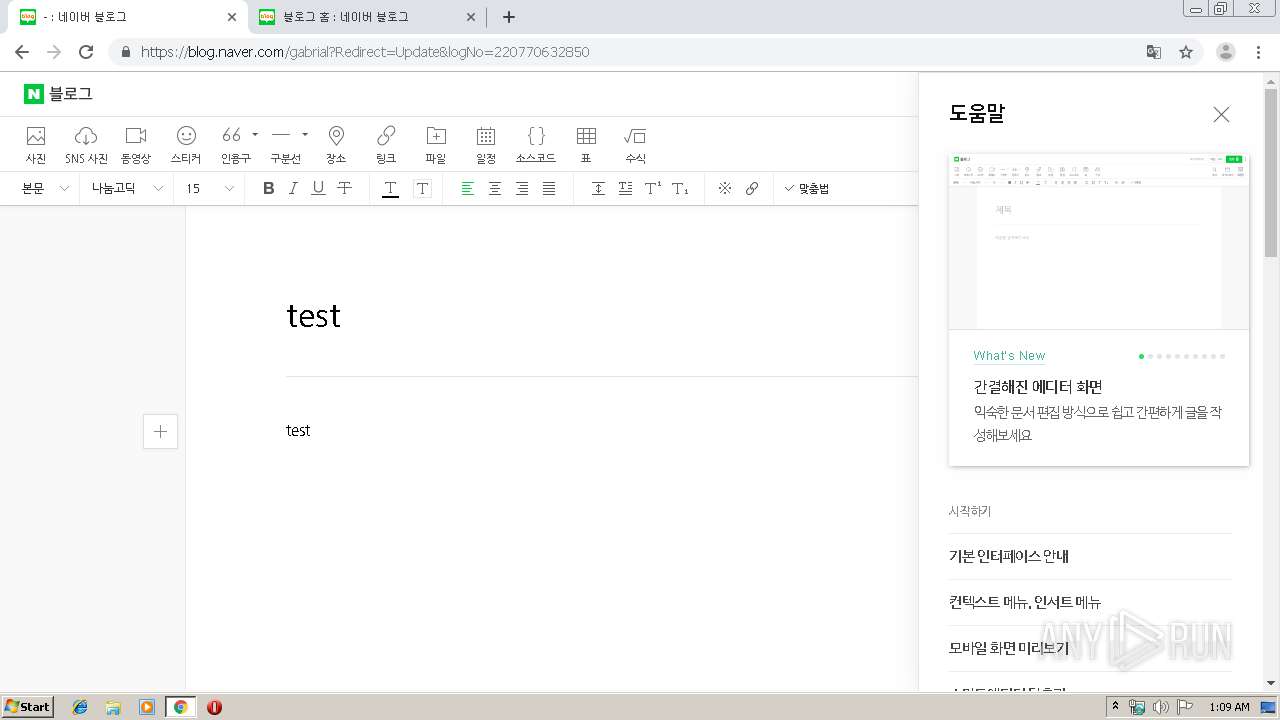Click the address bar URL
The image size is (1280, 720).
pyautogui.click(x=365, y=52)
